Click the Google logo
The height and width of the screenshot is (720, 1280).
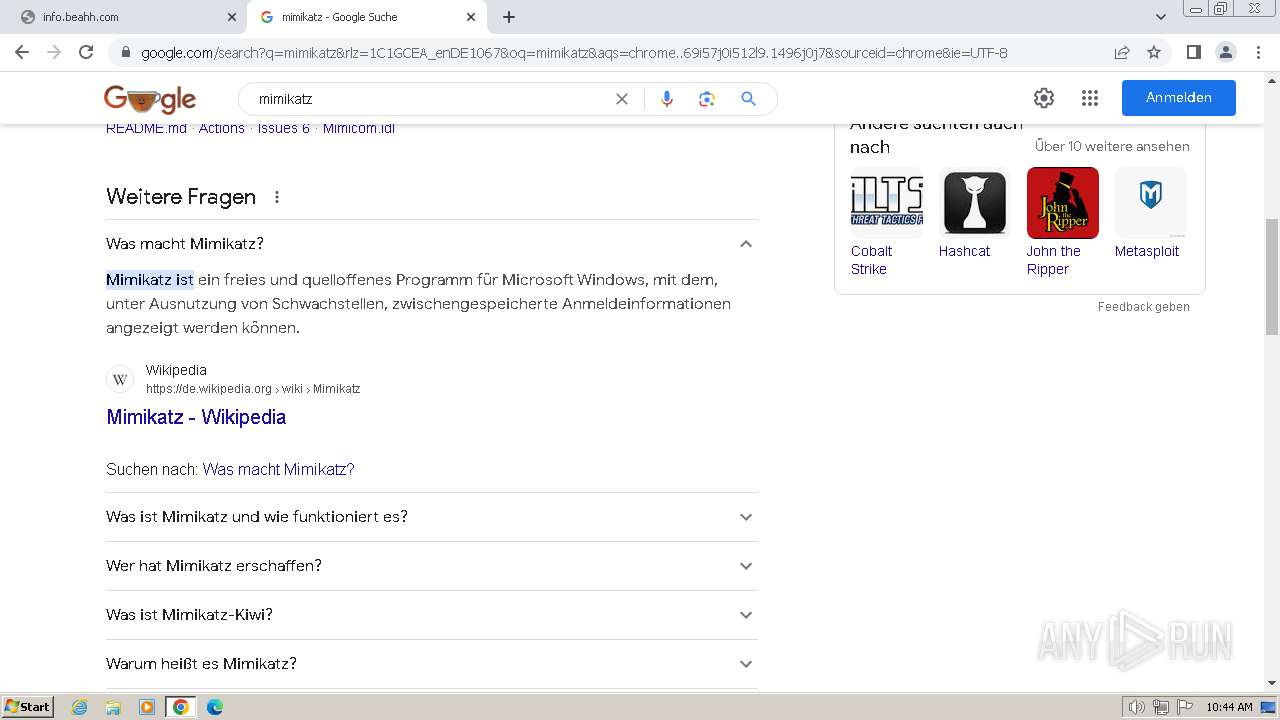pyautogui.click(x=150, y=98)
